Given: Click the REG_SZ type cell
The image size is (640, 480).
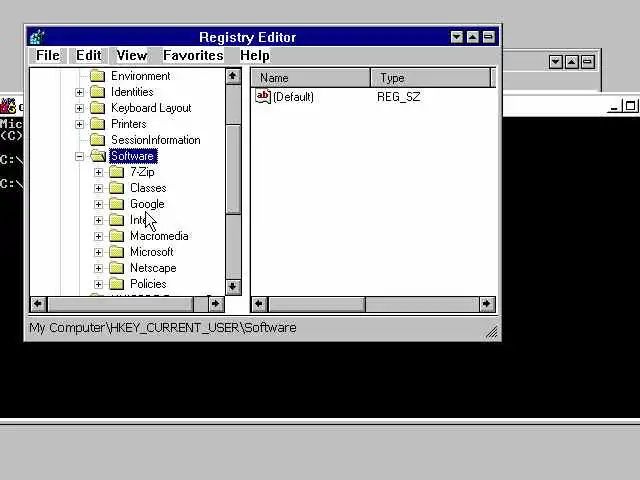Looking at the screenshot, I should point(398,97).
